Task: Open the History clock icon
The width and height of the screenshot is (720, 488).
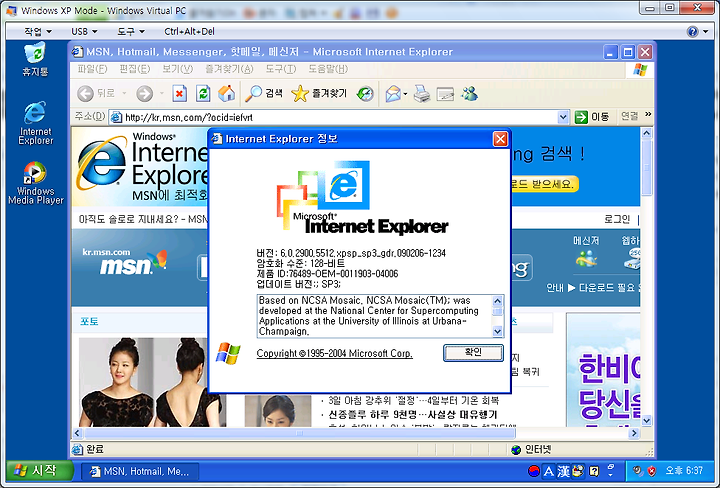Action: click(x=365, y=94)
